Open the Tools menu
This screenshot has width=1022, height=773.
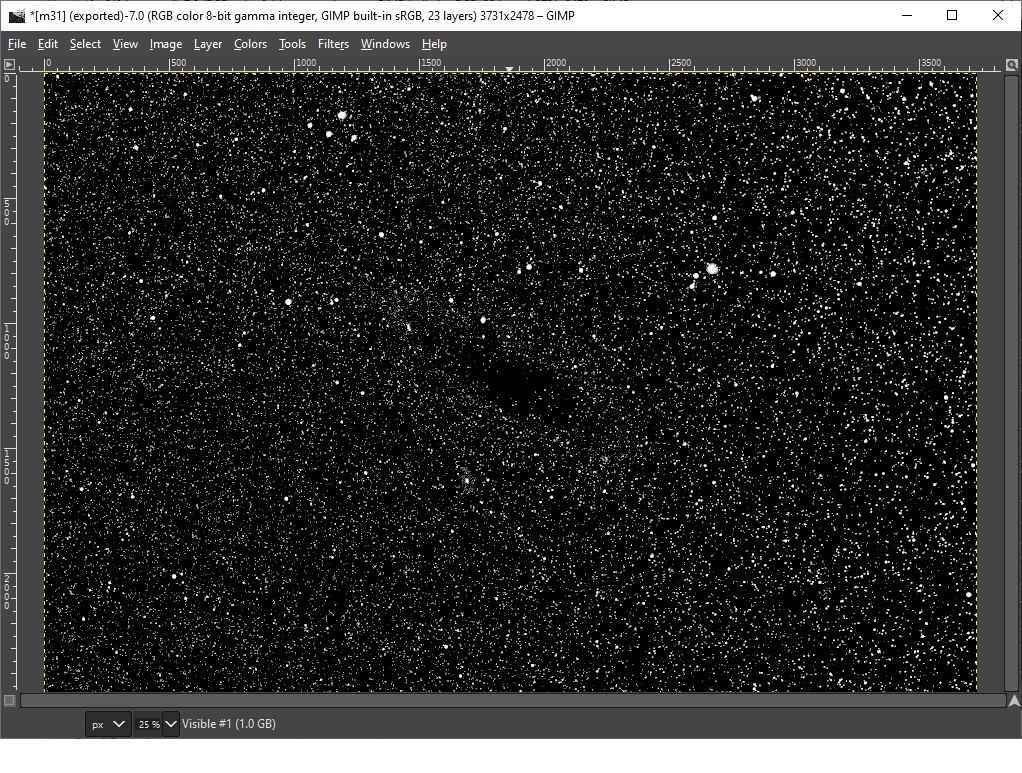click(292, 44)
